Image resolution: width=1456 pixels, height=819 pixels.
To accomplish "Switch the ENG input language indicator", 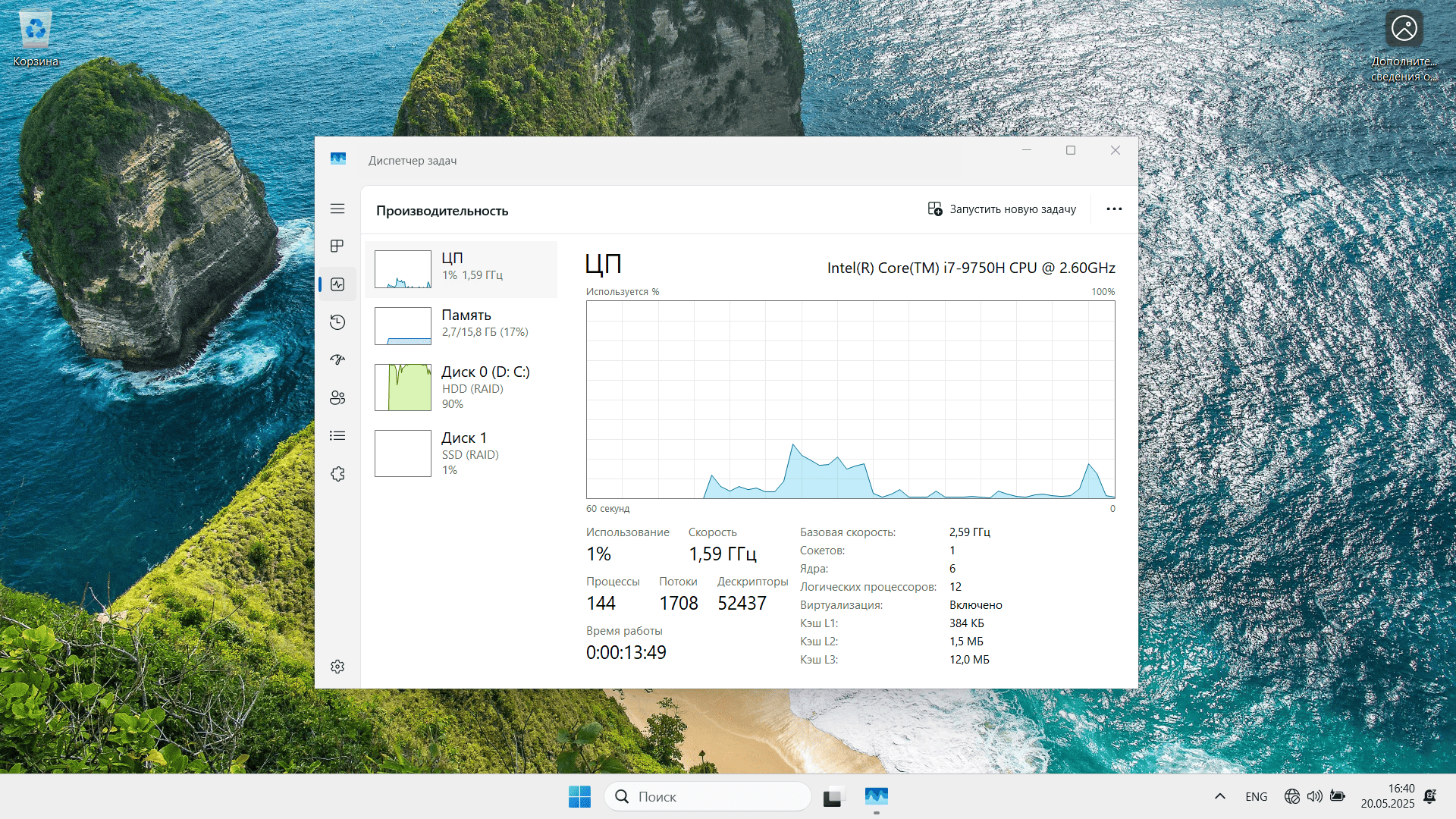I will (x=1257, y=796).
